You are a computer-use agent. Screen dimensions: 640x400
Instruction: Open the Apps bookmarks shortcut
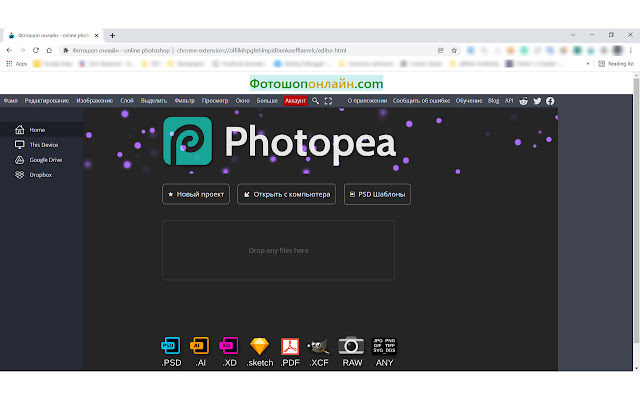(16, 64)
